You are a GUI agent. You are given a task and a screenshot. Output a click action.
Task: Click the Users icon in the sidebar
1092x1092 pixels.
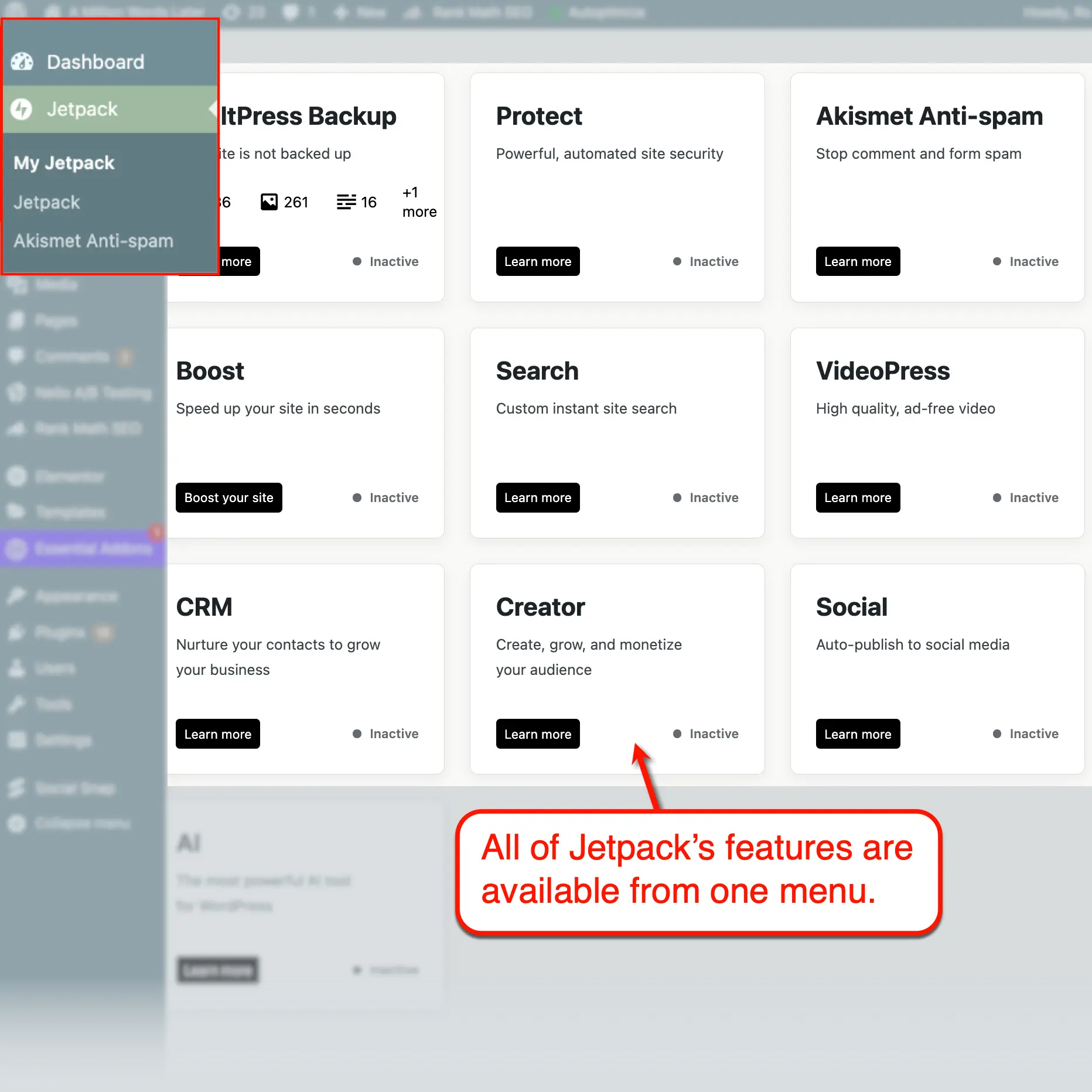tap(17, 668)
